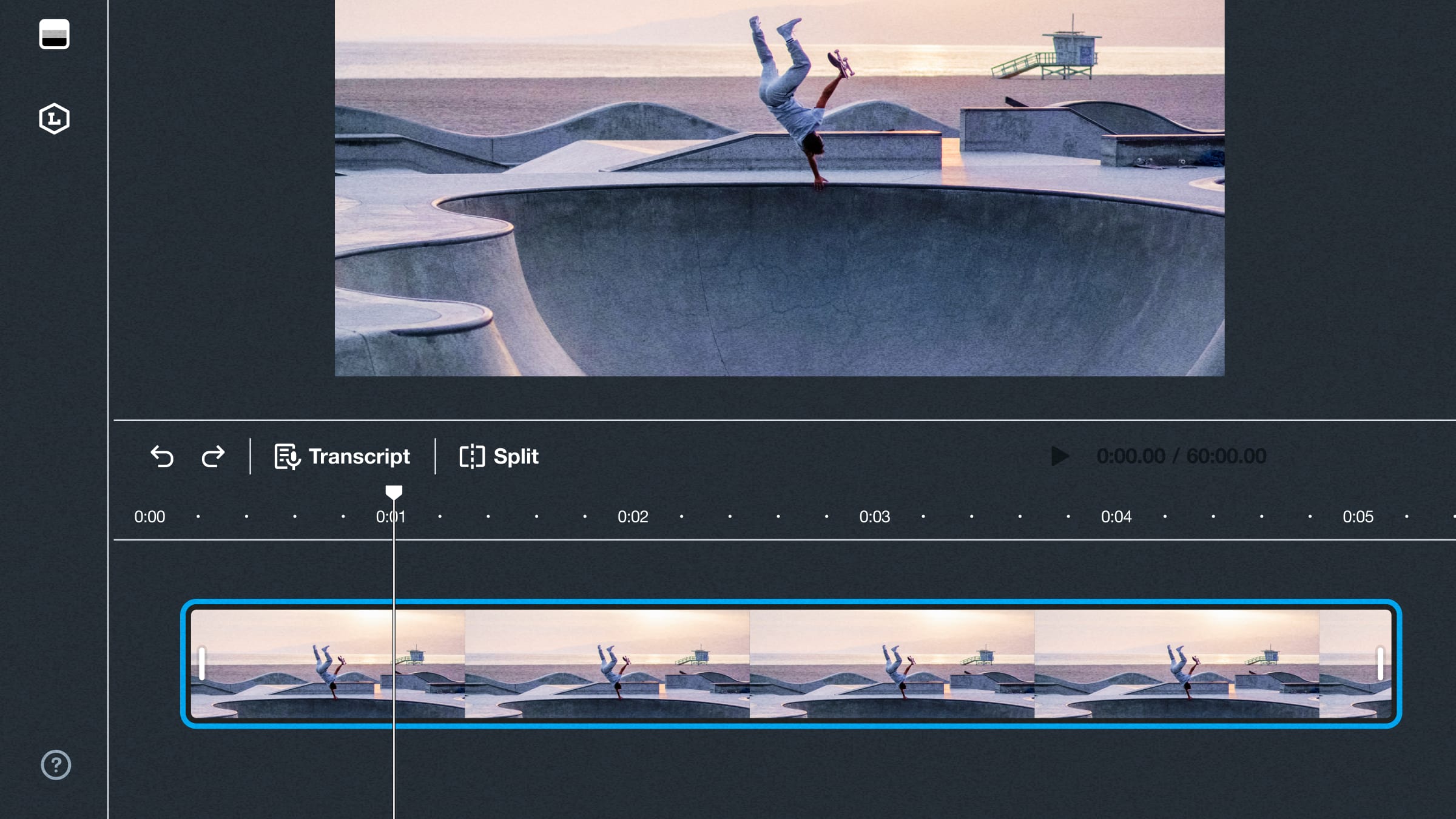Click the redo arrow icon
Viewport: 1456px width, 819px height.
coord(213,456)
